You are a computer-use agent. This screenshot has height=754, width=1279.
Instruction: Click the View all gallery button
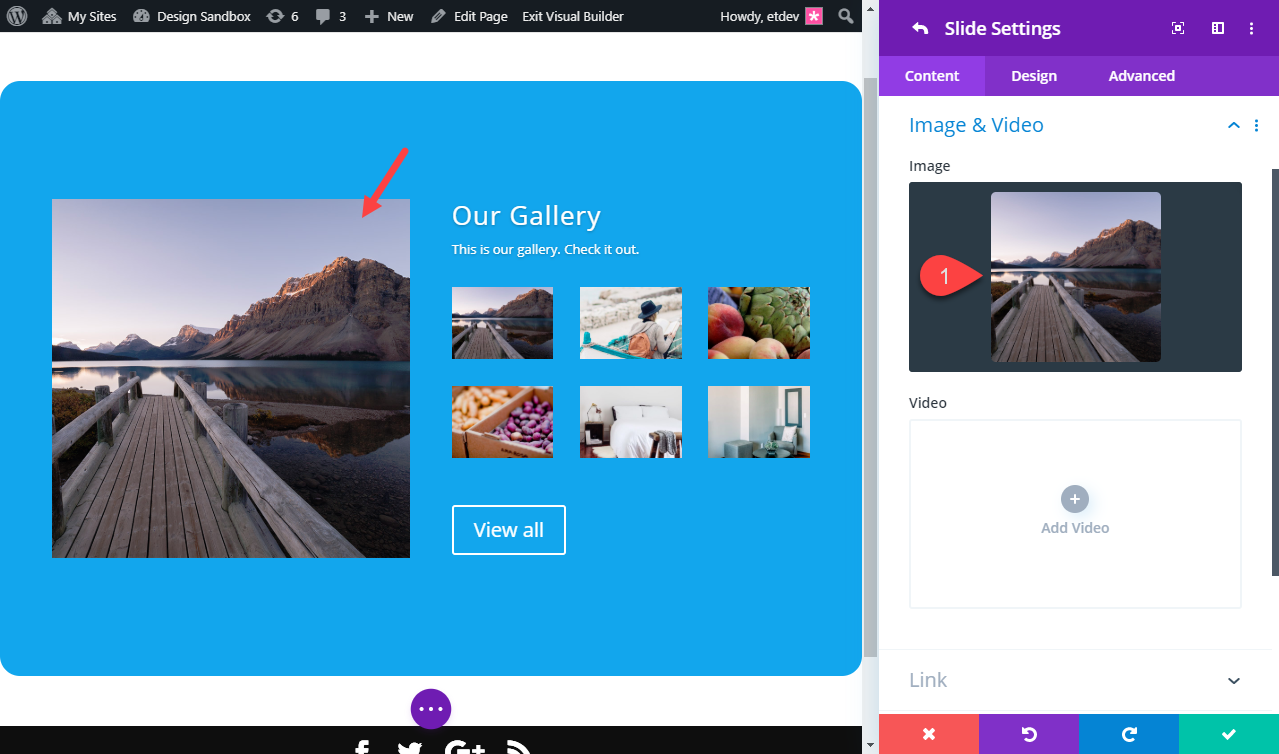508,530
